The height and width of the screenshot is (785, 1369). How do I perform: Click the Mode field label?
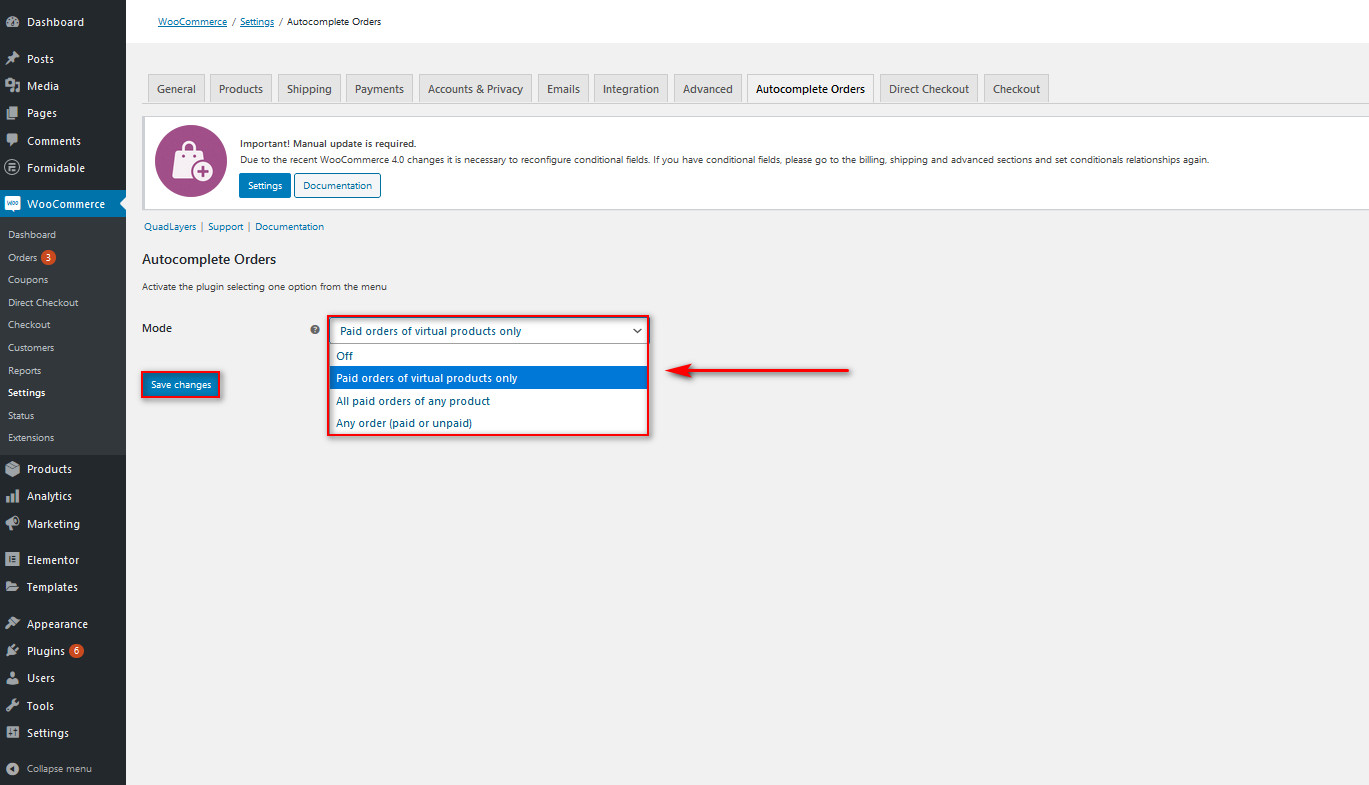click(157, 328)
